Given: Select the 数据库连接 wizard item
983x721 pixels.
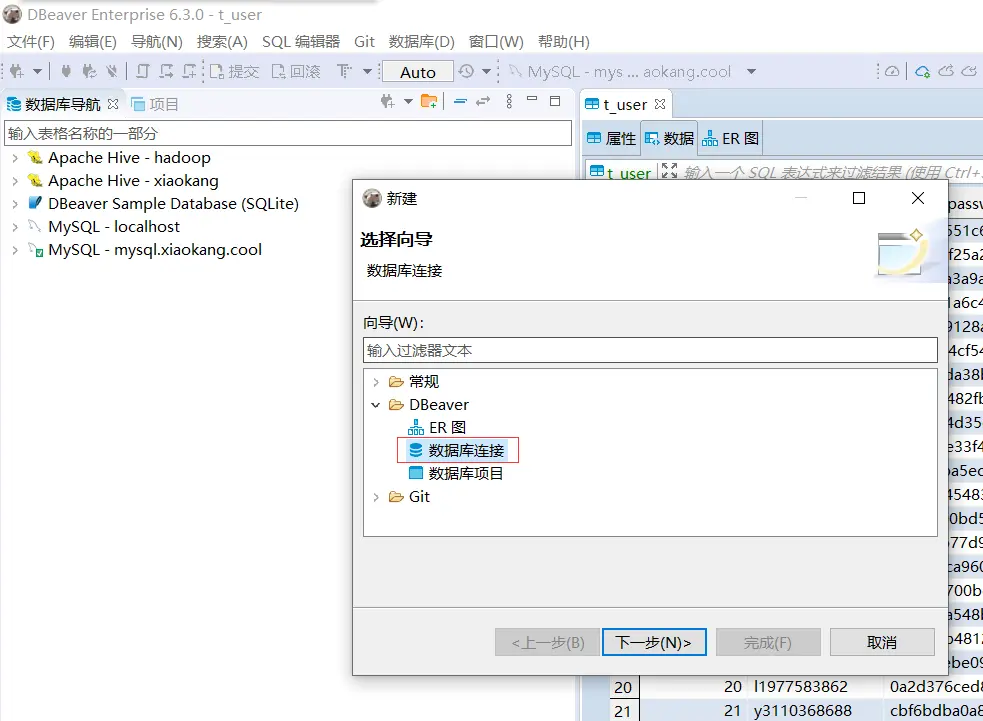Looking at the screenshot, I should [x=457, y=450].
